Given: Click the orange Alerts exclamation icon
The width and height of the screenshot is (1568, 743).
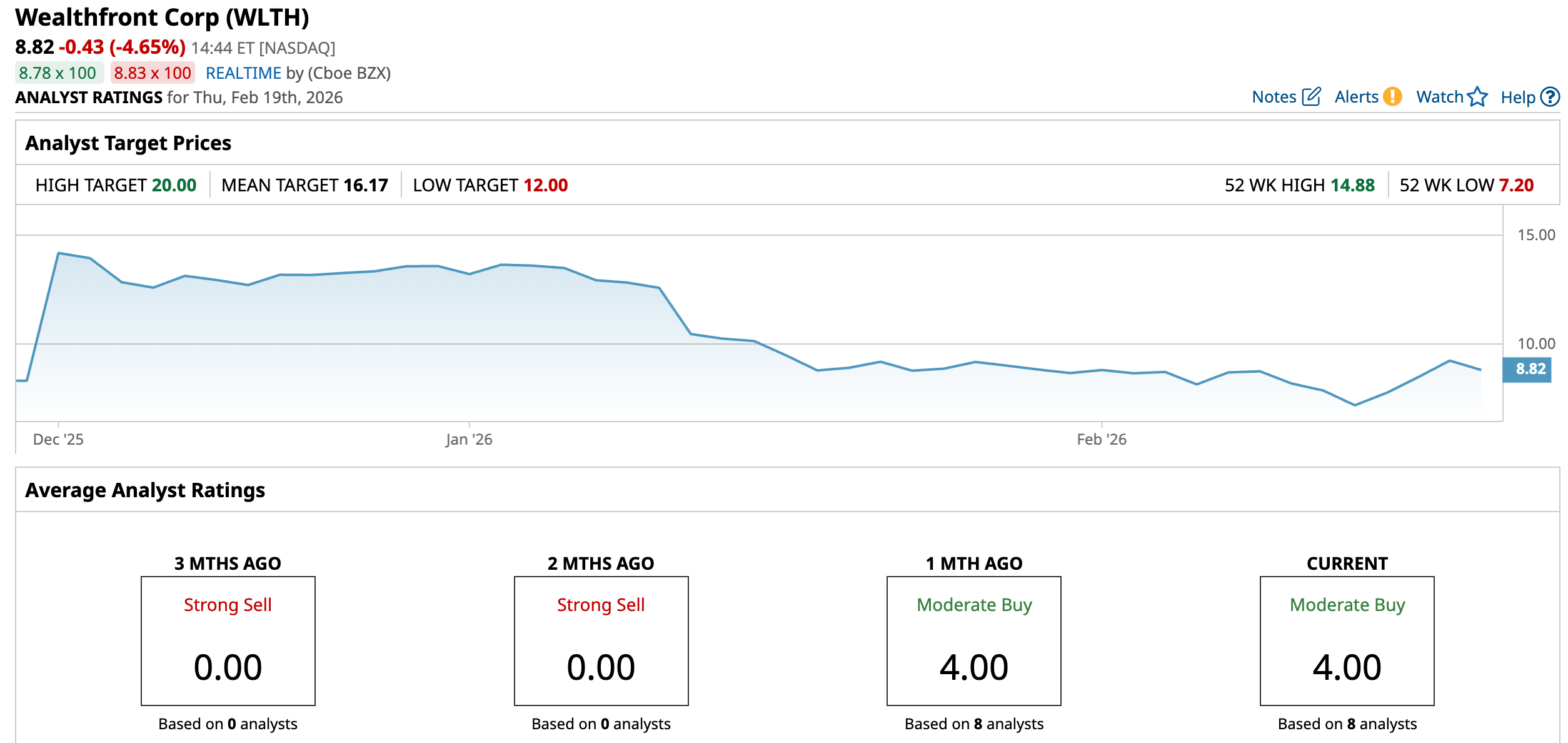Looking at the screenshot, I should click(x=1392, y=97).
